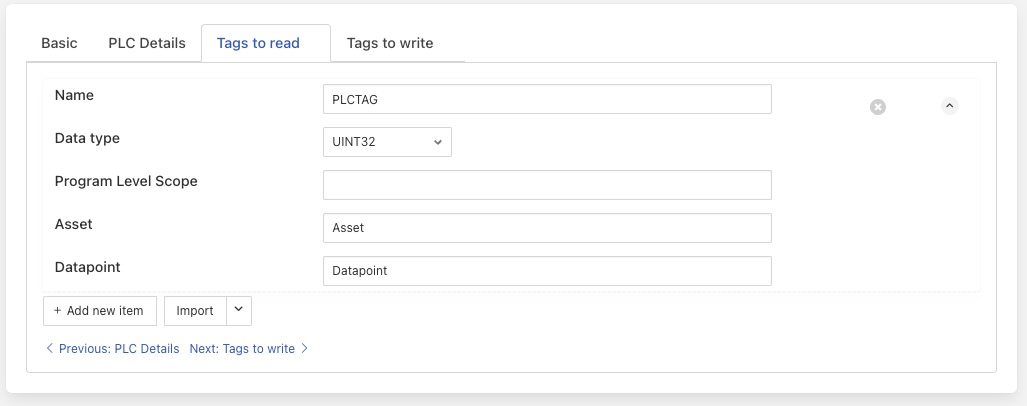
Task: Select the Tags to read tab
Action: point(258,43)
